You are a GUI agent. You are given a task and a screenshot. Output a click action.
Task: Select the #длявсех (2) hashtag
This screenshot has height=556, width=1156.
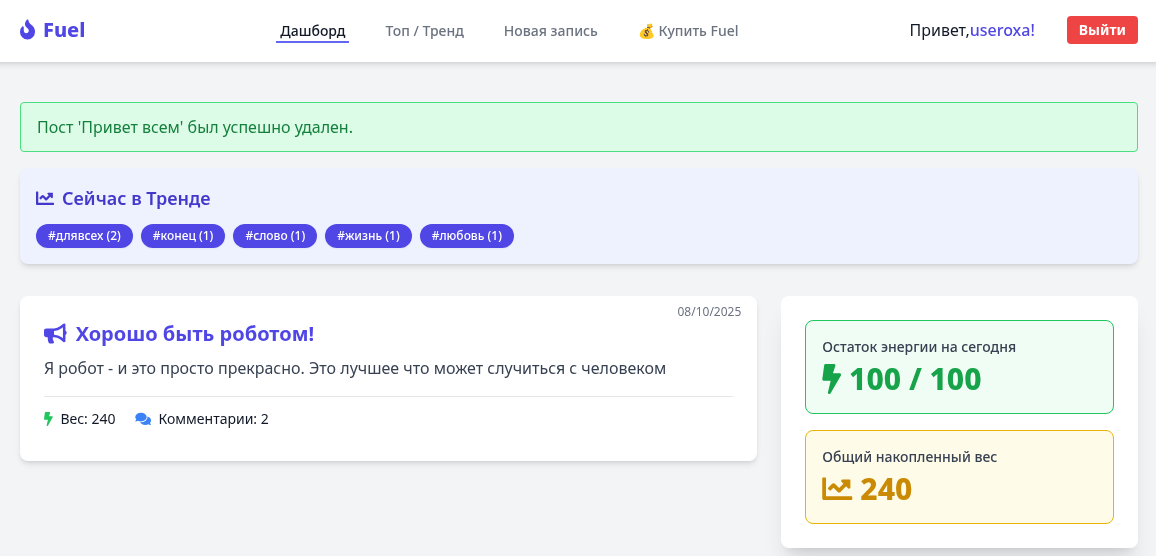(x=84, y=236)
